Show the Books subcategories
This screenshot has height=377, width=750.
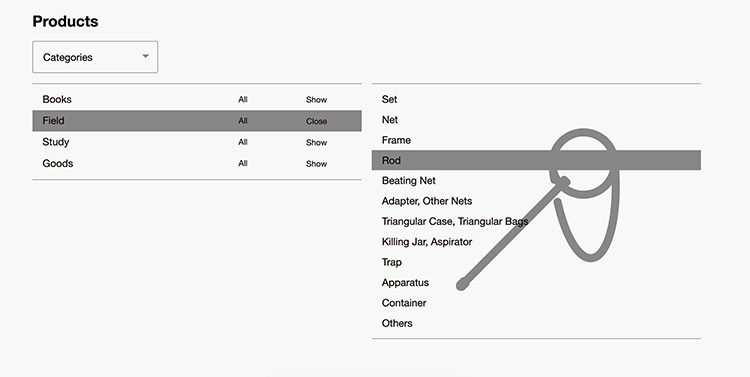(316, 100)
